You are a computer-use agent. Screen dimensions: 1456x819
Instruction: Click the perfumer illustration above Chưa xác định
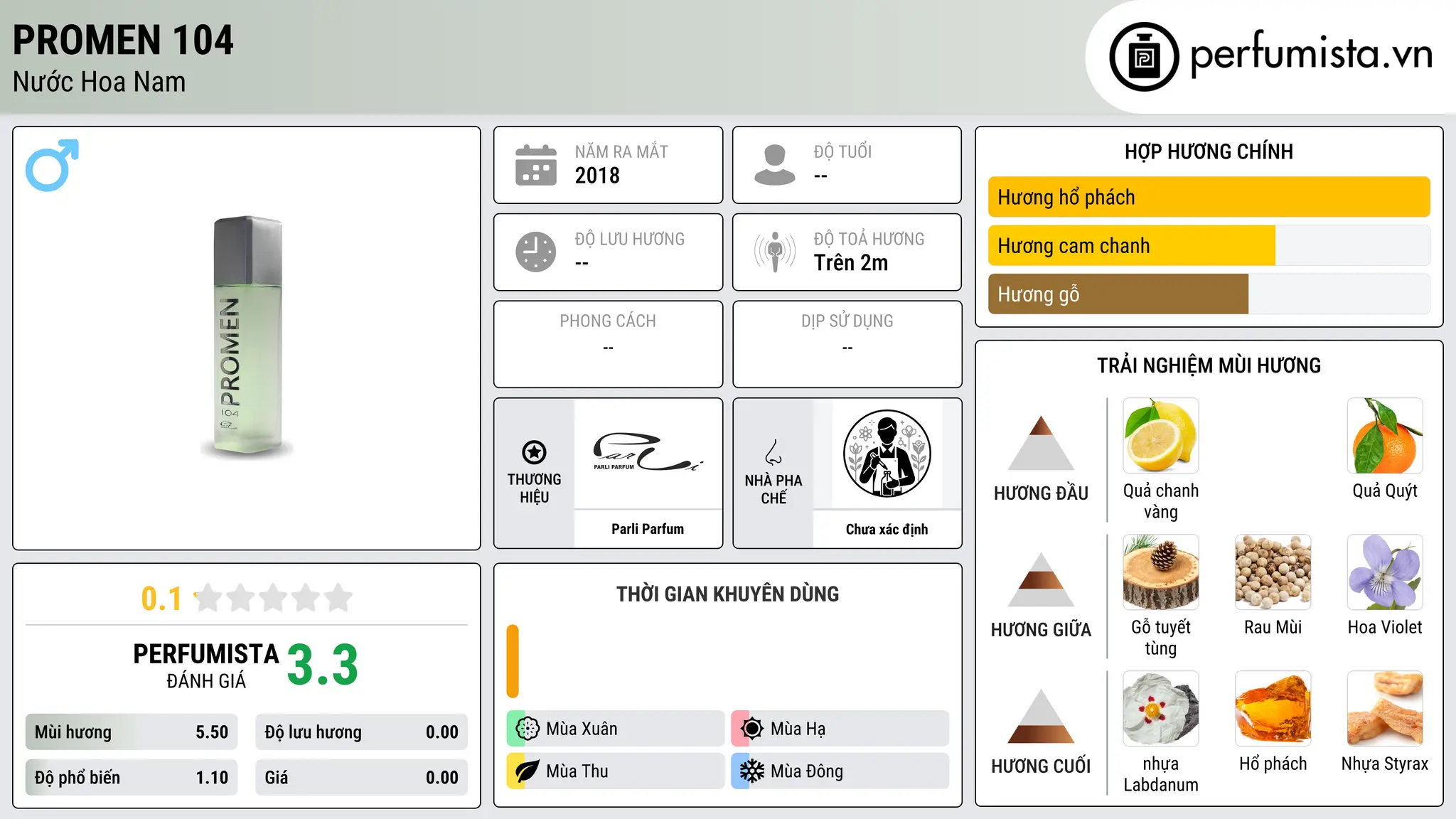(x=887, y=454)
